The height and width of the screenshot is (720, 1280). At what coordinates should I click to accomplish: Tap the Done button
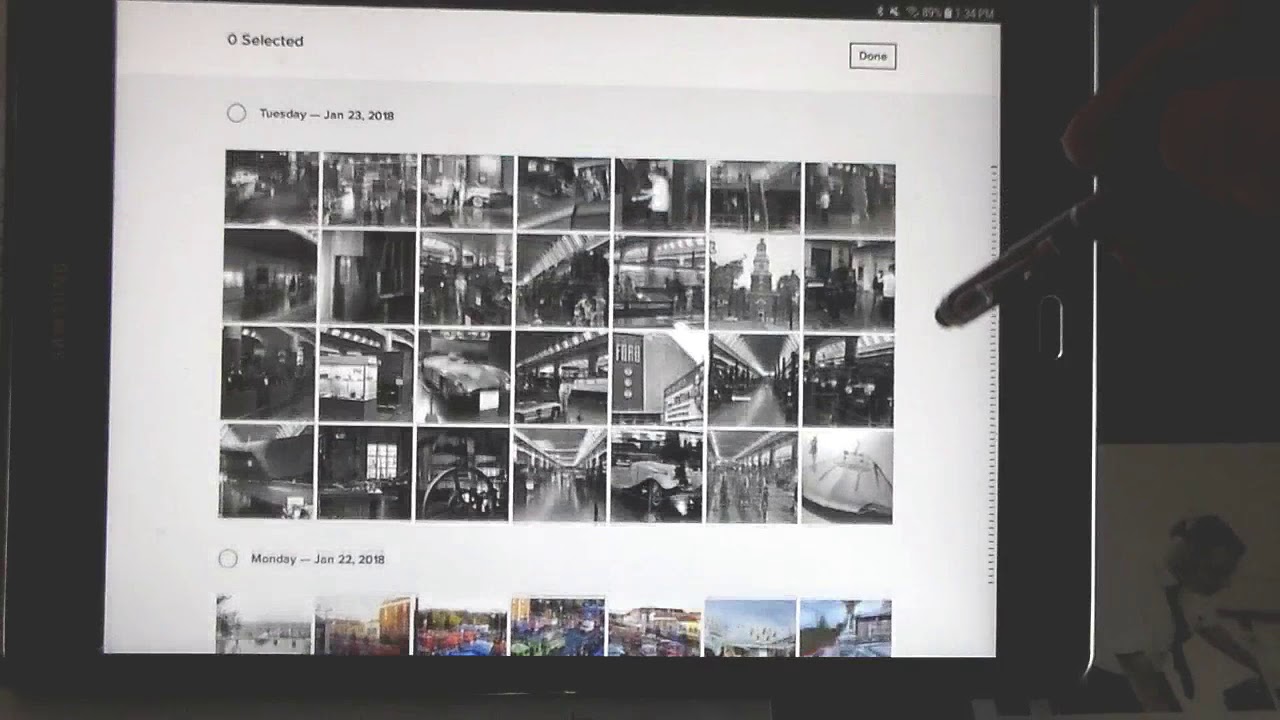coord(872,56)
